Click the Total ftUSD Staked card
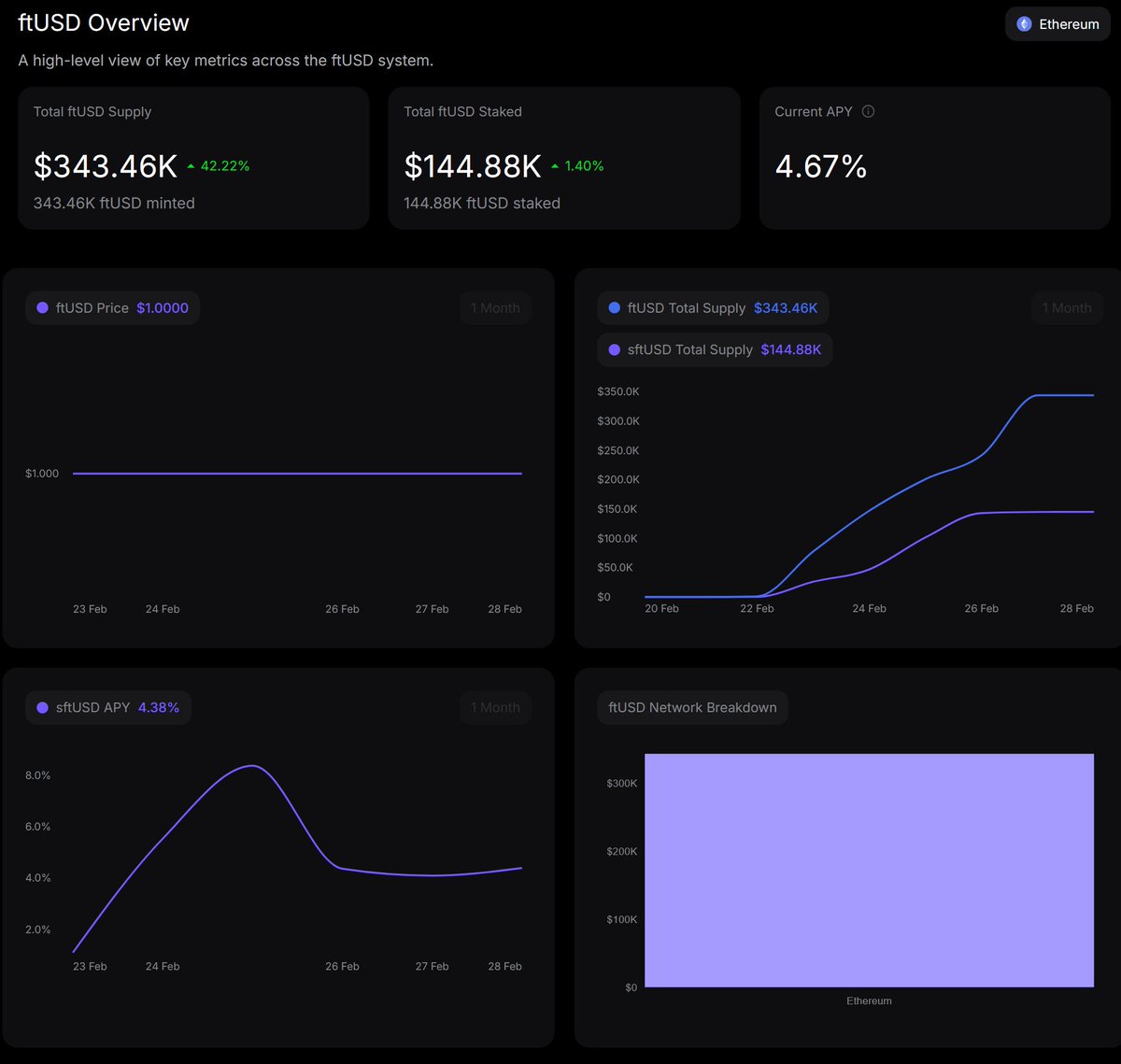1121x1064 pixels. click(564, 158)
